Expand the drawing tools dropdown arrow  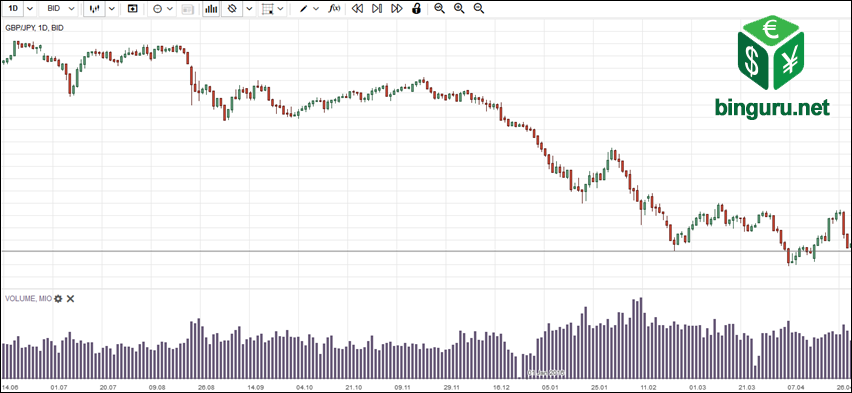point(316,9)
